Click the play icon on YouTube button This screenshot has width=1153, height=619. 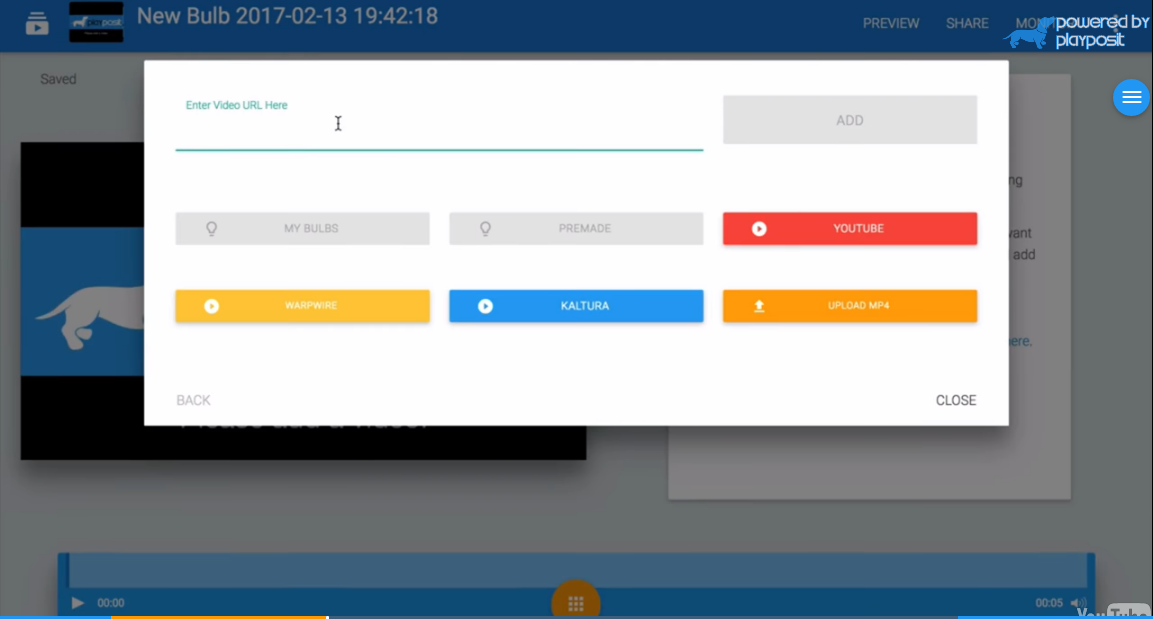759,229
